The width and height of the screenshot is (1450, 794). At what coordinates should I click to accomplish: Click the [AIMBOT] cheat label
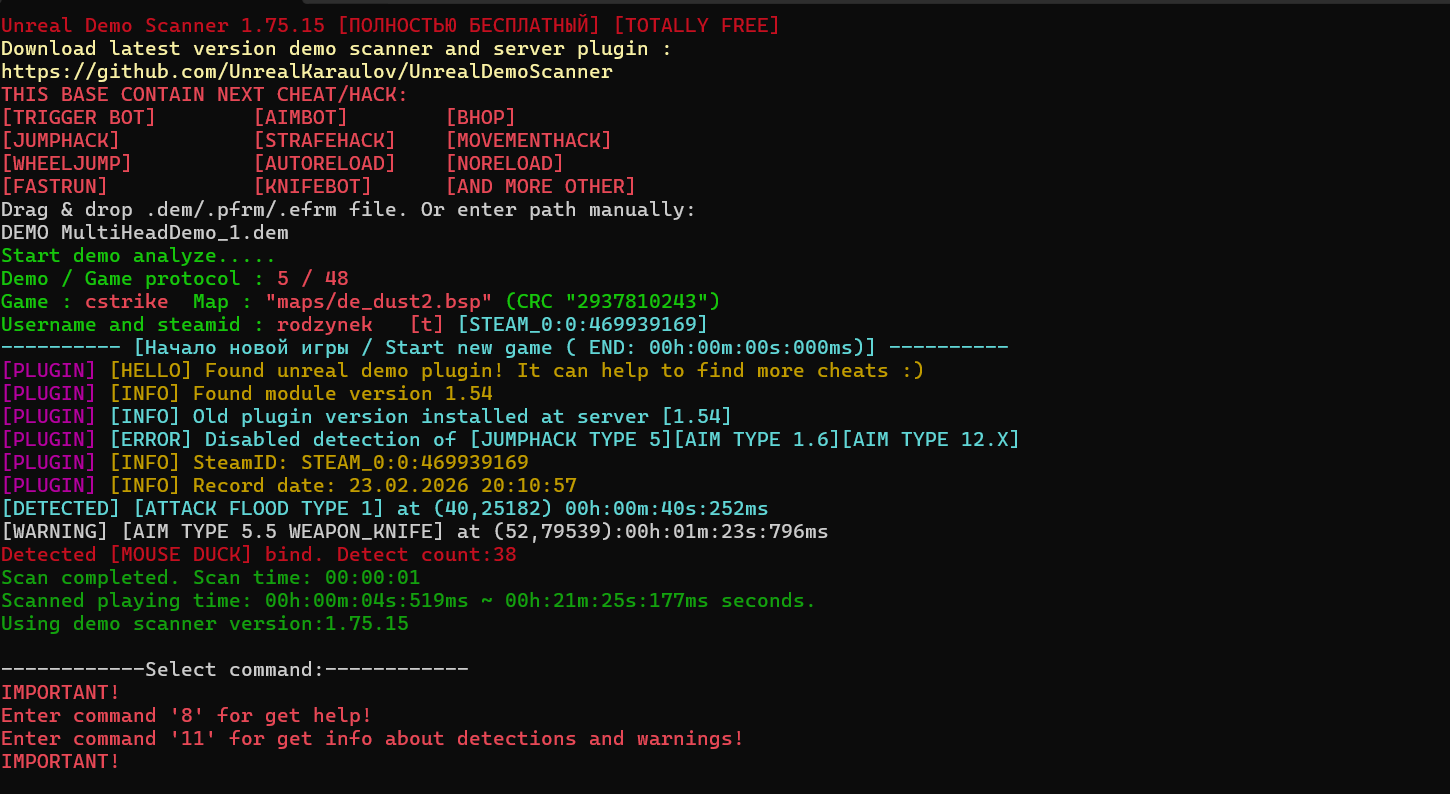point(300,118)
